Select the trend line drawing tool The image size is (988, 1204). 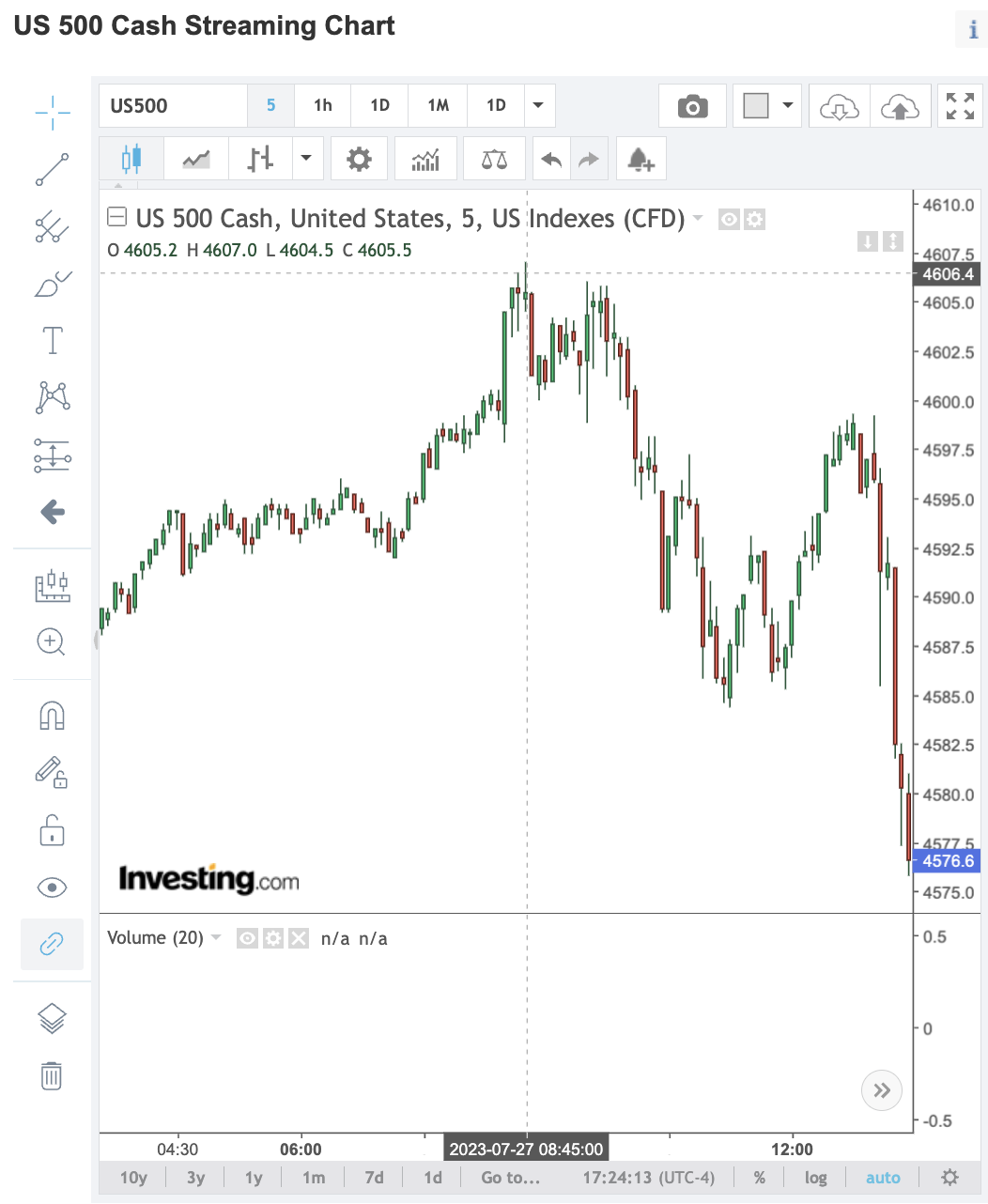53,170
